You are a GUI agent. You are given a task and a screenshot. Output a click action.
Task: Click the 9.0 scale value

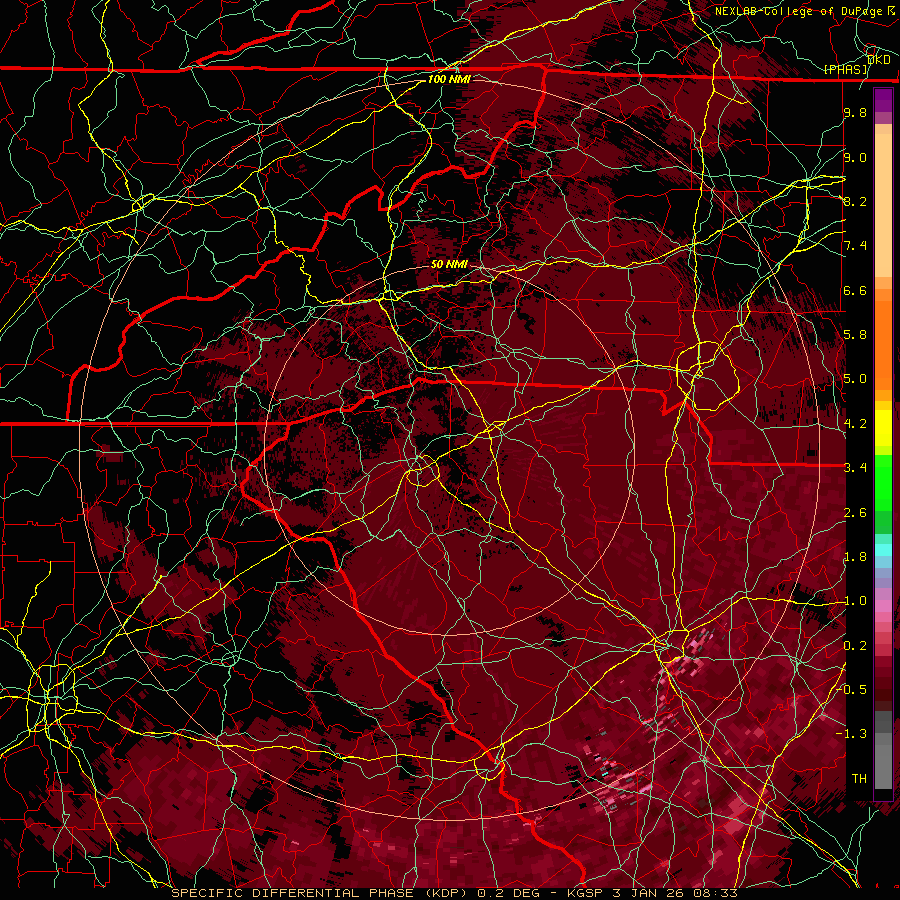tap(855, 157)
